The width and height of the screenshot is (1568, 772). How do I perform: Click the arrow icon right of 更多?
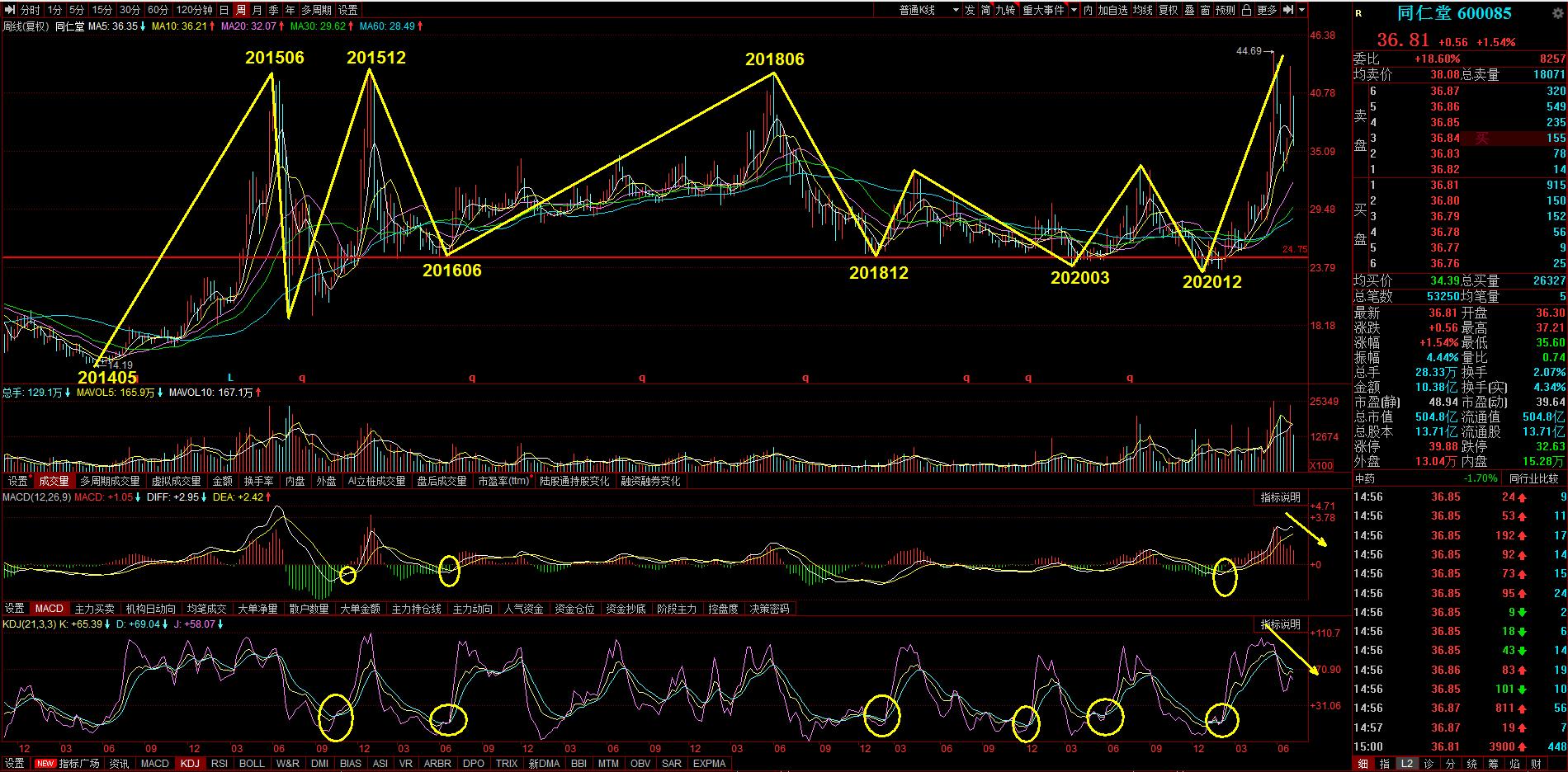1287,10
